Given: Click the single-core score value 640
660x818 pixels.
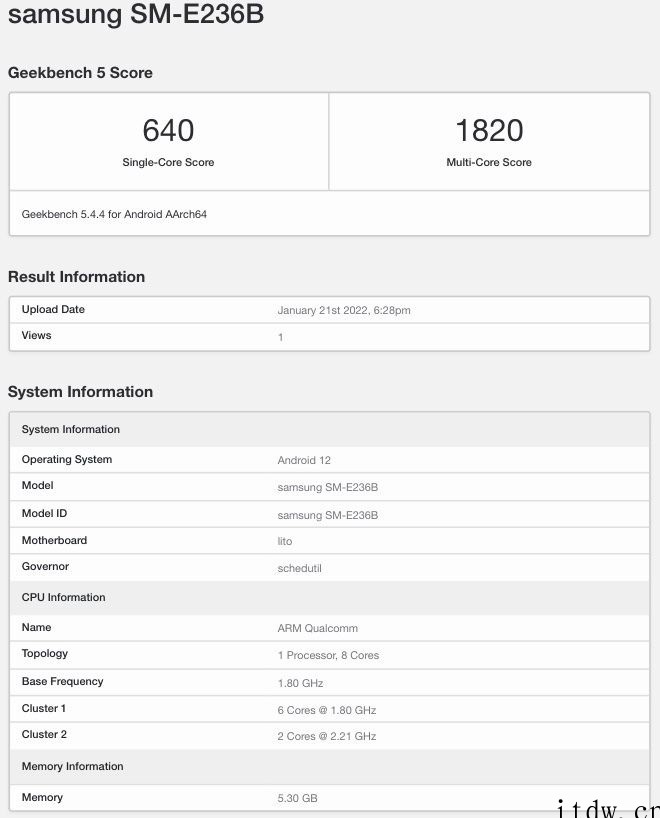Looking at the screenshot, I should [169, 130].
